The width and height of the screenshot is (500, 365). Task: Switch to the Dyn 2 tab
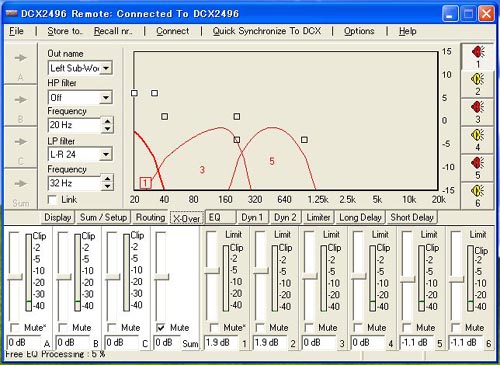[285, 217]
